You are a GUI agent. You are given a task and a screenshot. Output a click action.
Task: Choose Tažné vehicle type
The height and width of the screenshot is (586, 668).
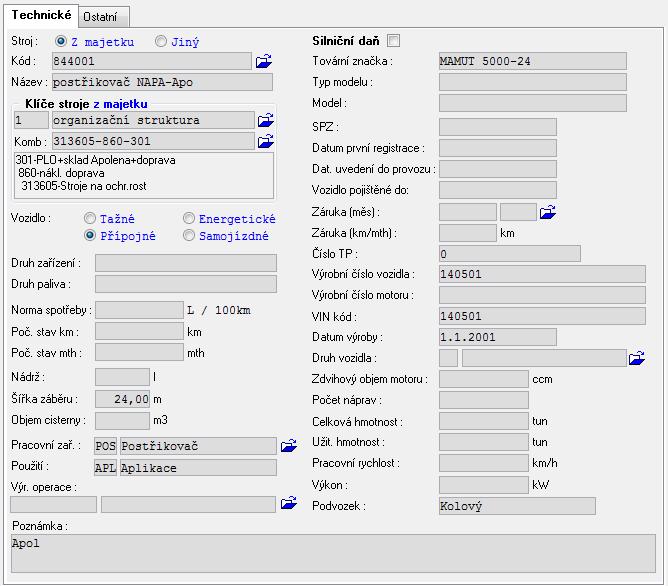coord(89,218)
